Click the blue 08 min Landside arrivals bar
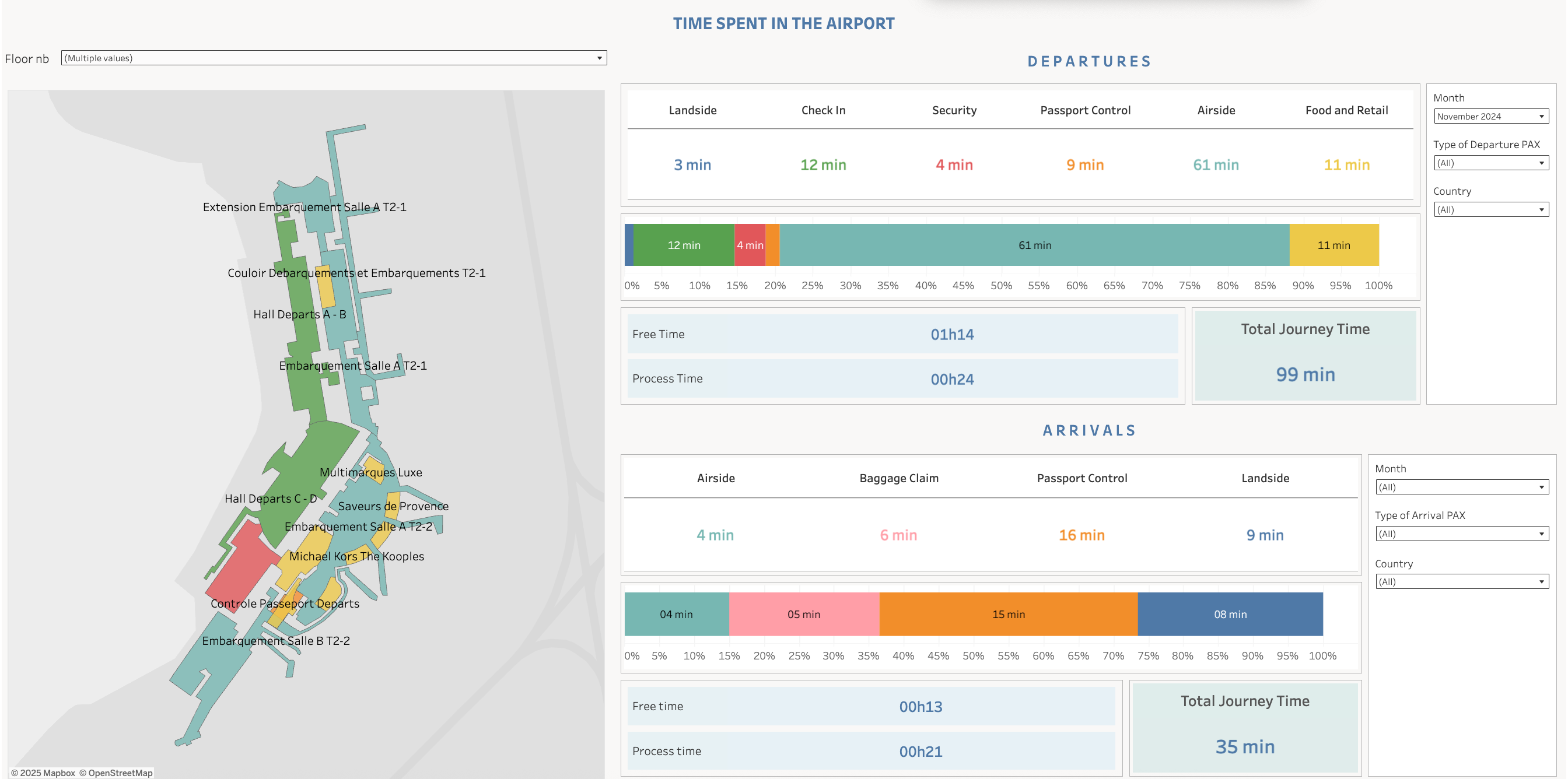The width and height of the screenshot is (1568, 779). (1230, 614)
